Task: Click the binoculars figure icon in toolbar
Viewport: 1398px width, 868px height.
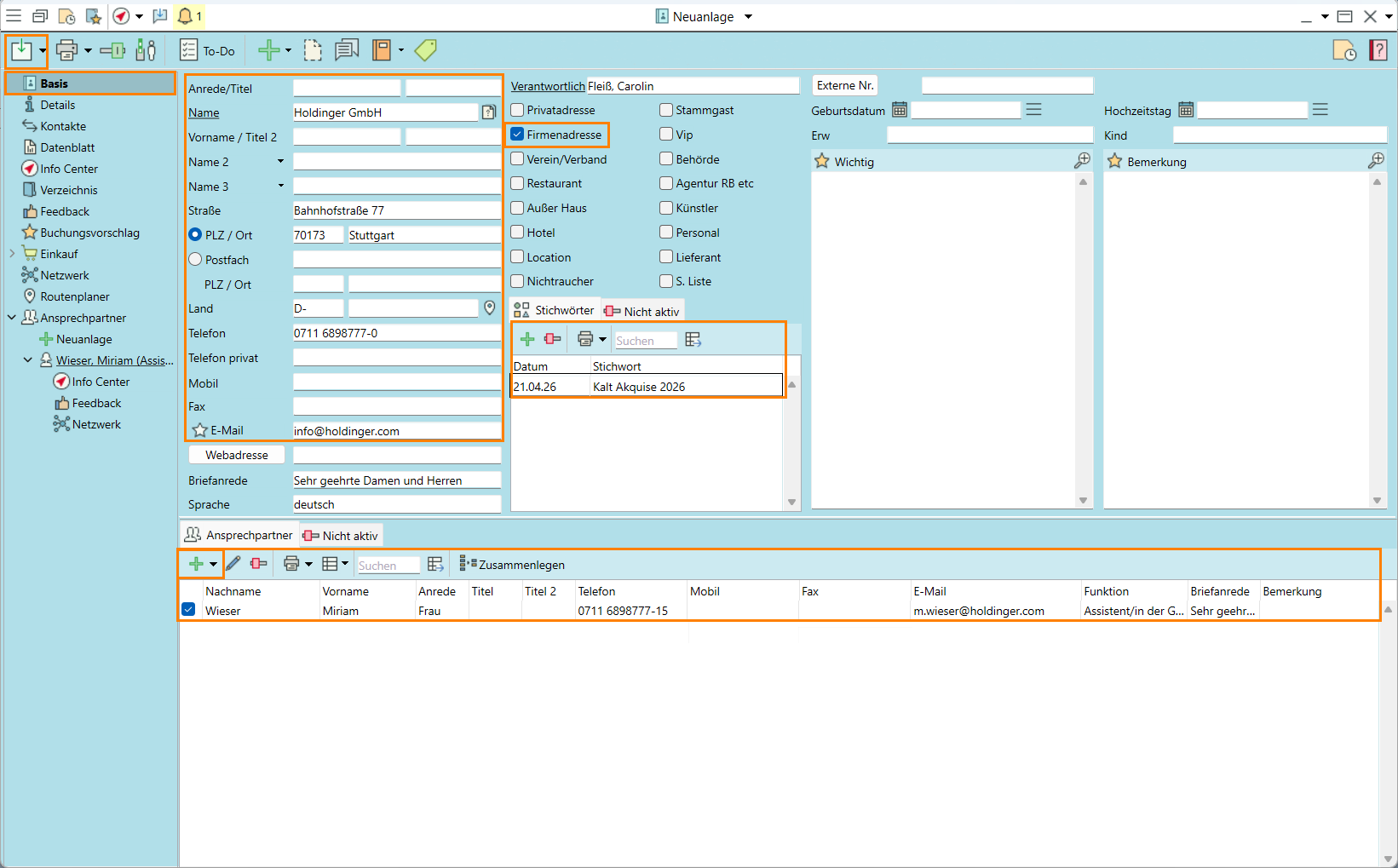Action: pos(147,51)
